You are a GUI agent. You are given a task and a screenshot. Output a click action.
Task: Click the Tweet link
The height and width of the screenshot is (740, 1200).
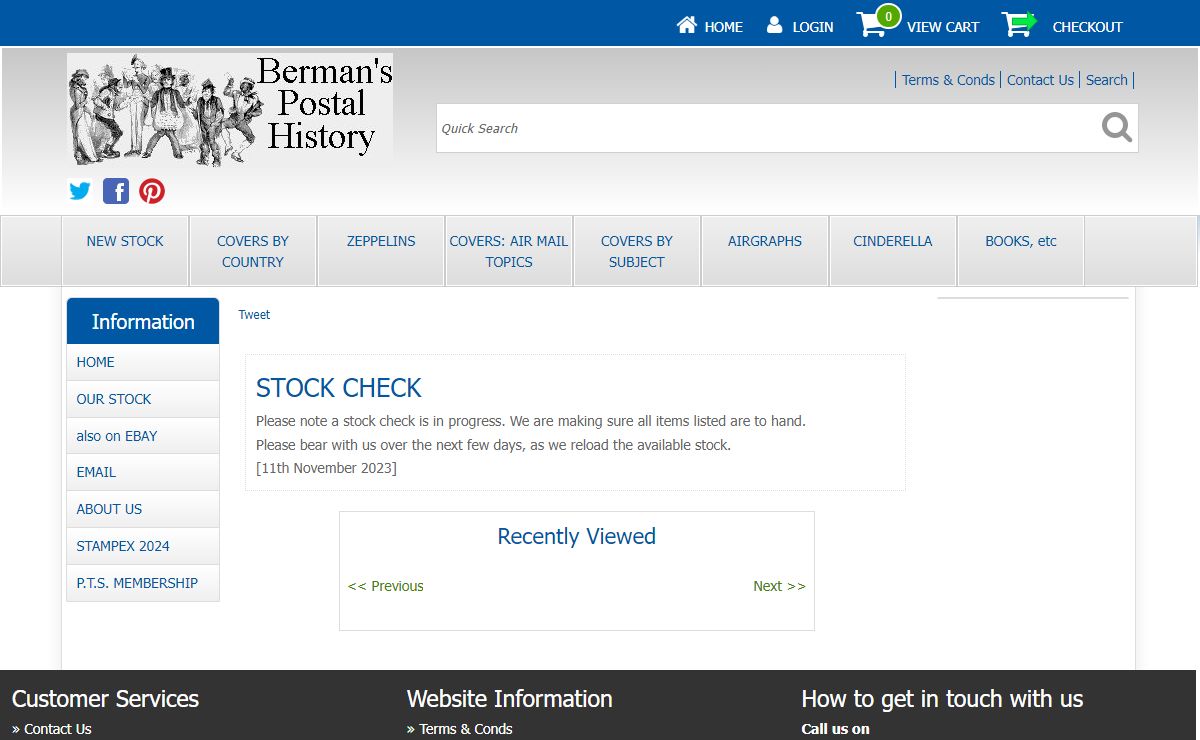[254, 314]
